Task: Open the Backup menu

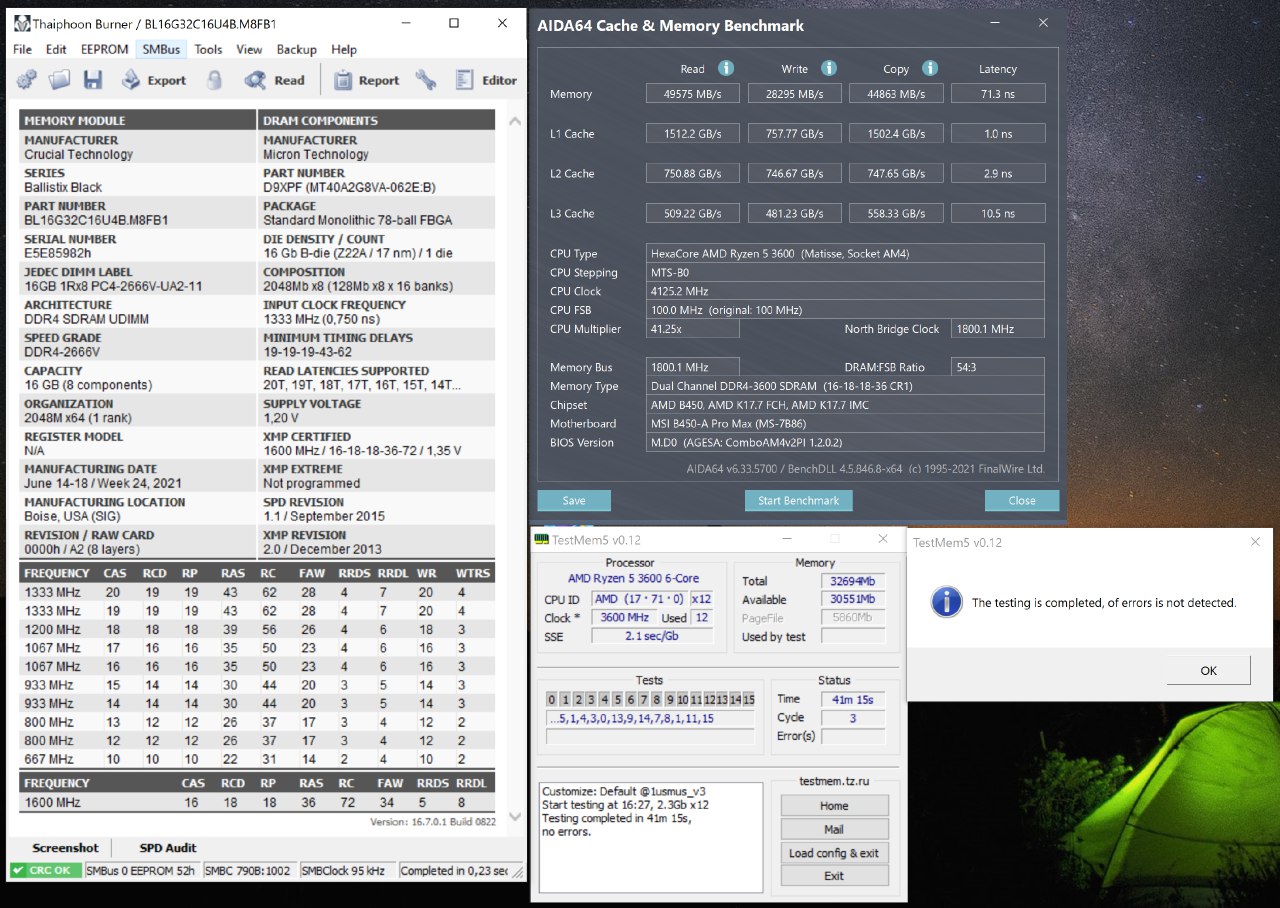Action: (296, 49)
